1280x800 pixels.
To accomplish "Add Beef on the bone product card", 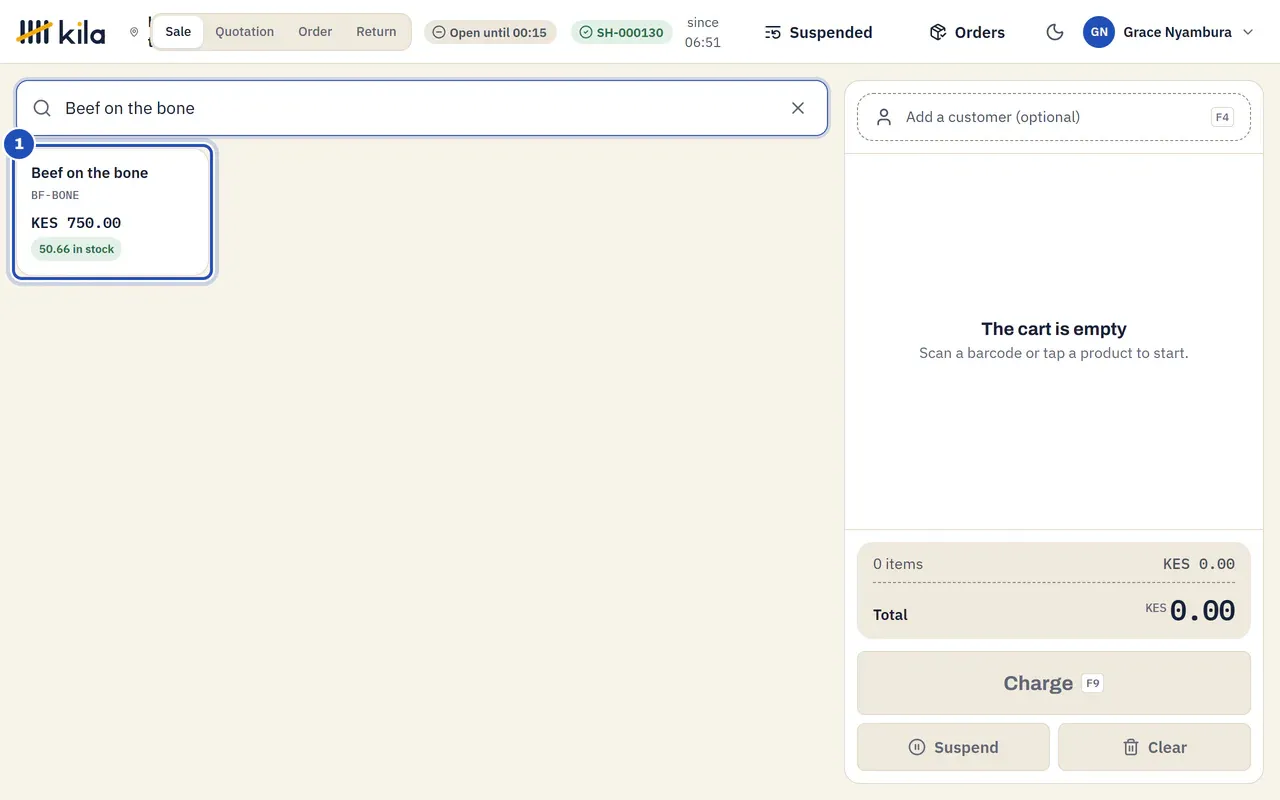I will pyautogui.click(x=112, y=212).
